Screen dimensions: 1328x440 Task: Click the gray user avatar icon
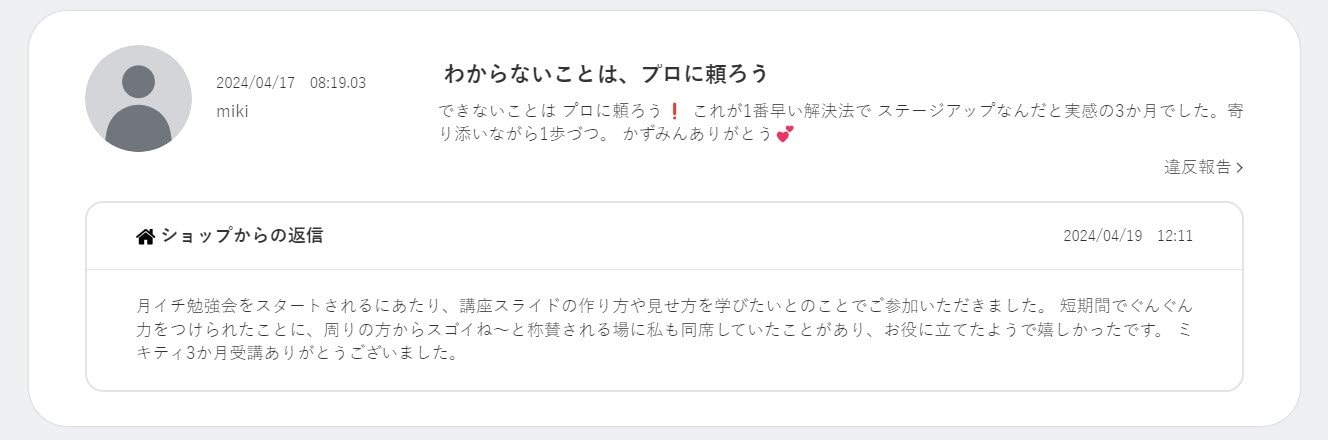(138, 98)
